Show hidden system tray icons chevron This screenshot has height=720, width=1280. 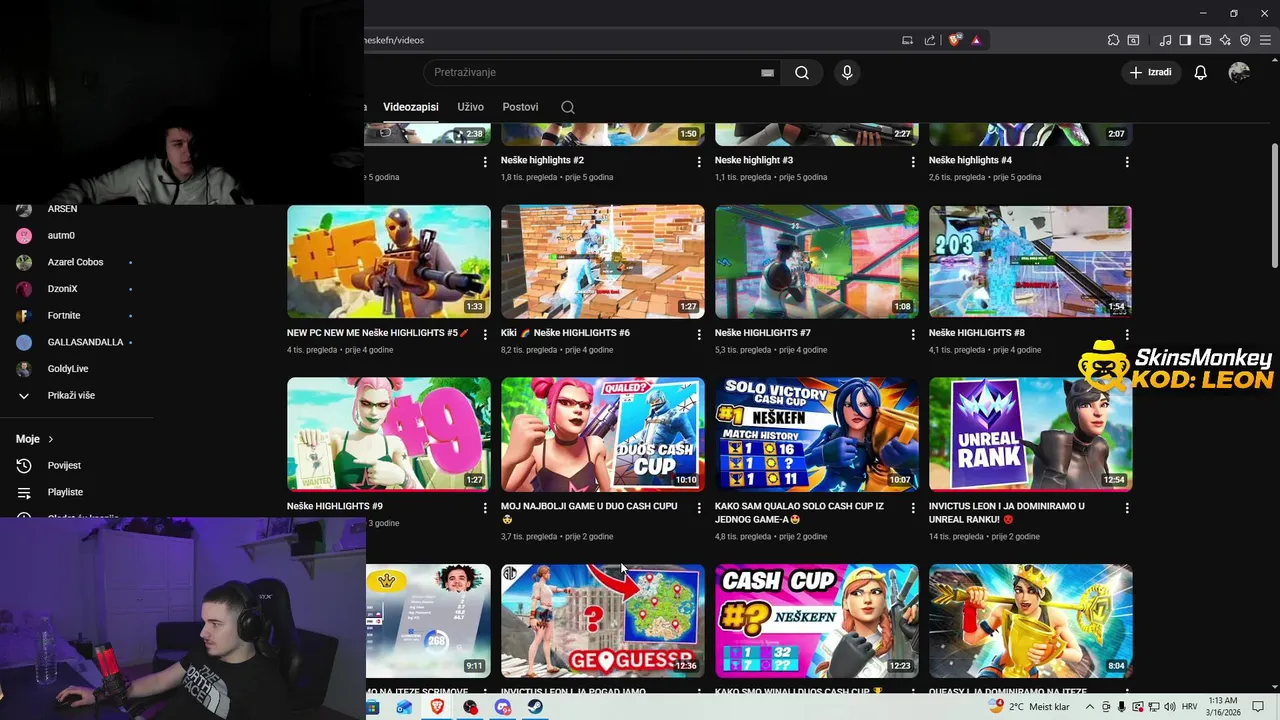point(1090,707)
